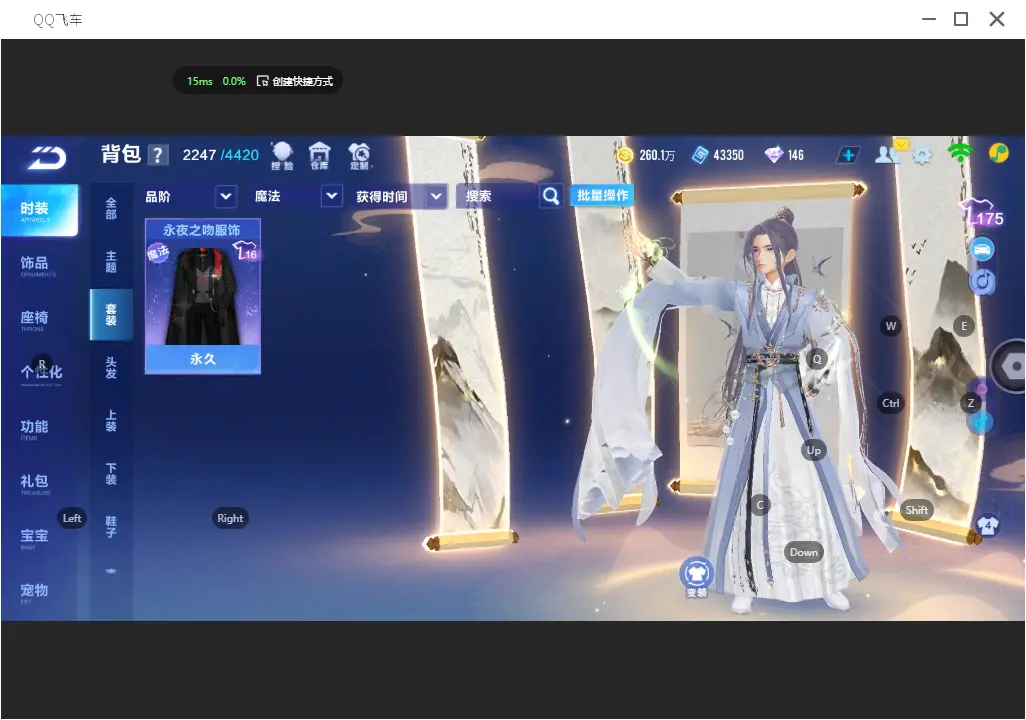Viewport: 1026px width, 720px height.
Task: Click the blue music note round icon
Action: click(982, 281)
